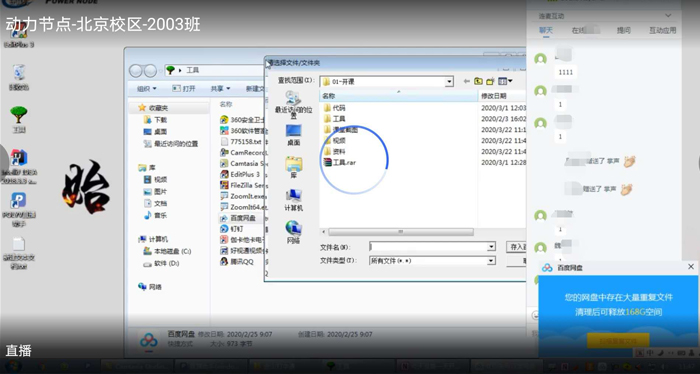Click the 工具 address bar path segment

click(x=192, y=71)
